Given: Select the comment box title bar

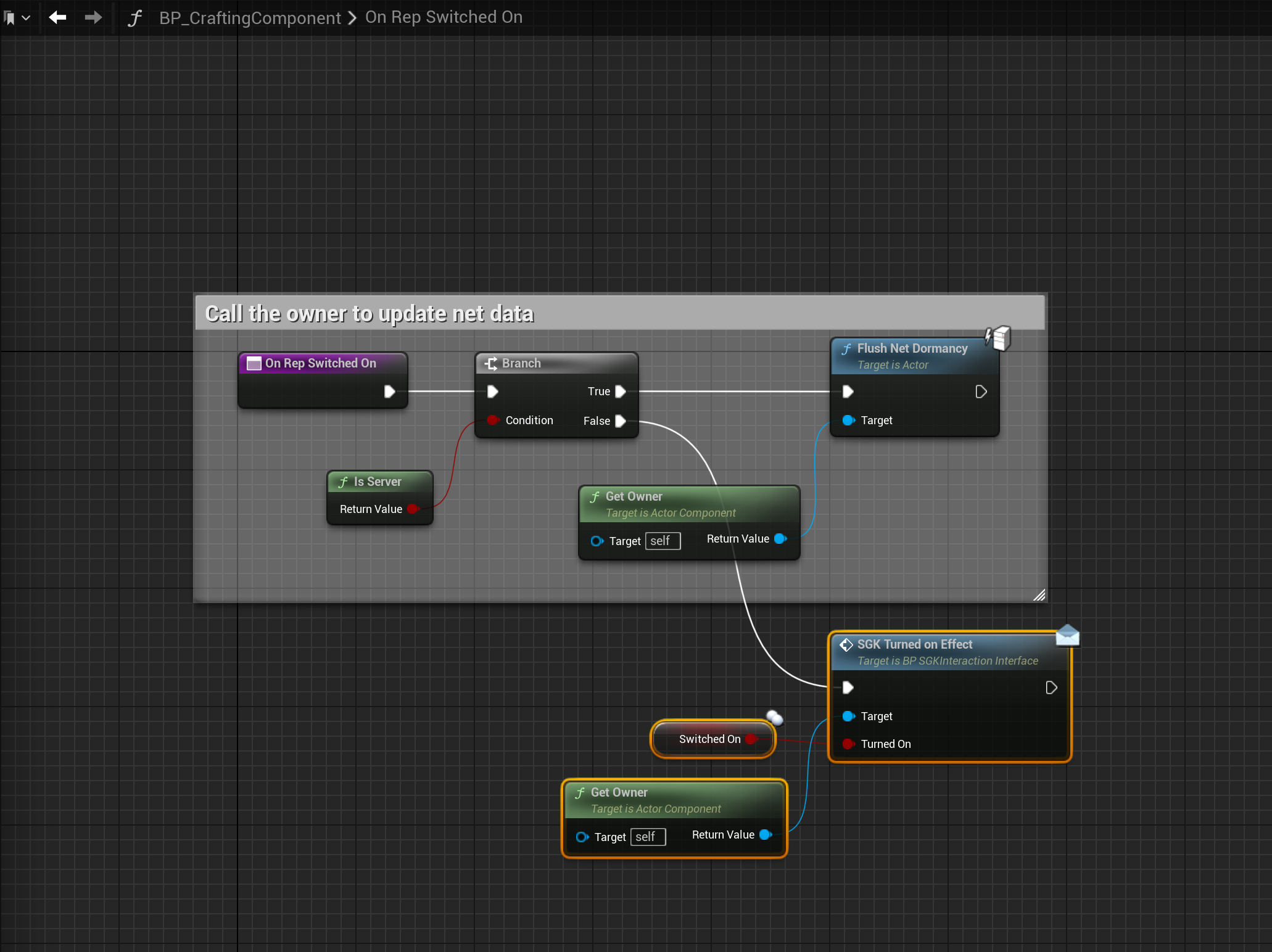Looking at the screenshot, I should coord(619,313).
